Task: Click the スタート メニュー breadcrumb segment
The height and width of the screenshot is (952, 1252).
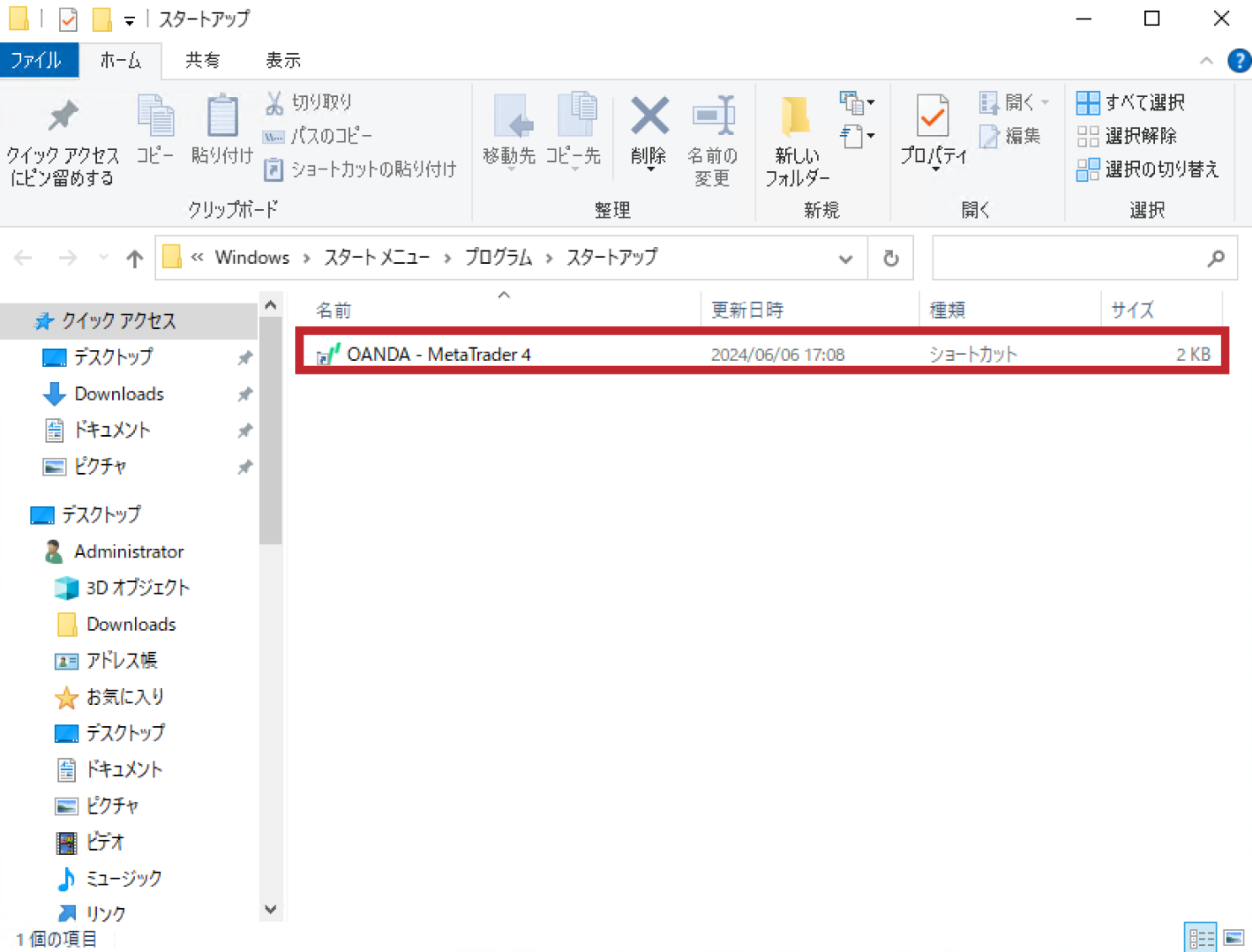Action: click(x=377, y=257)
